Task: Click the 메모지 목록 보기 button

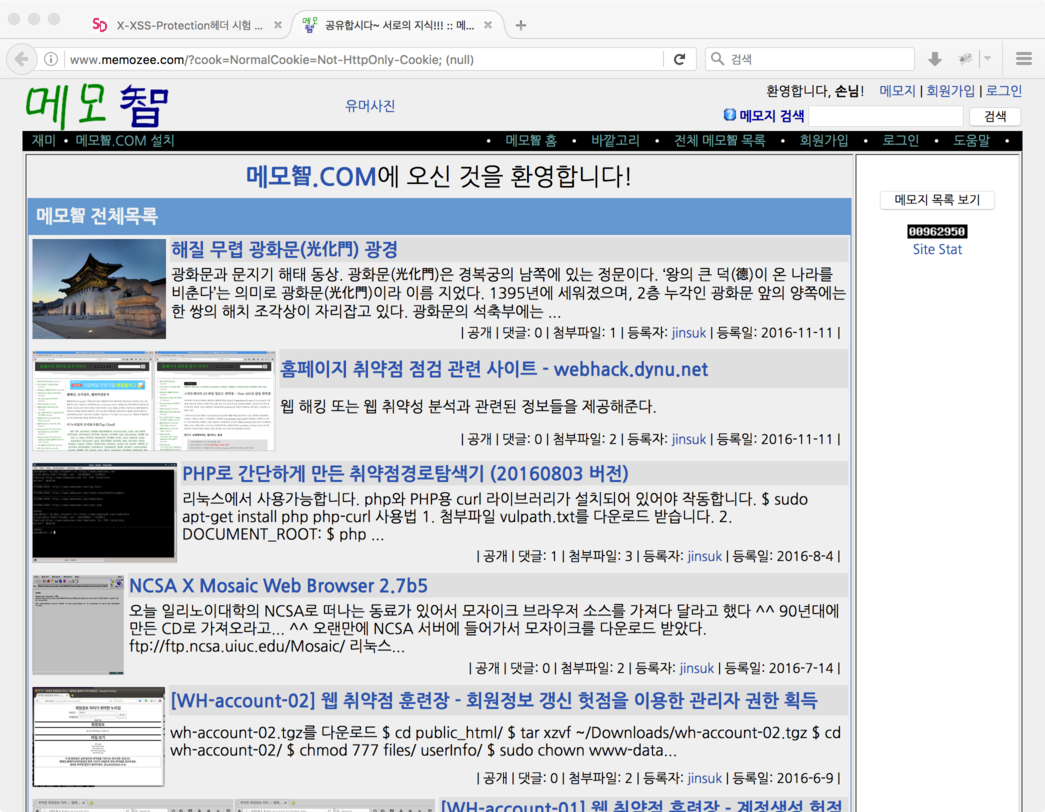Action: tap(937, 200)
